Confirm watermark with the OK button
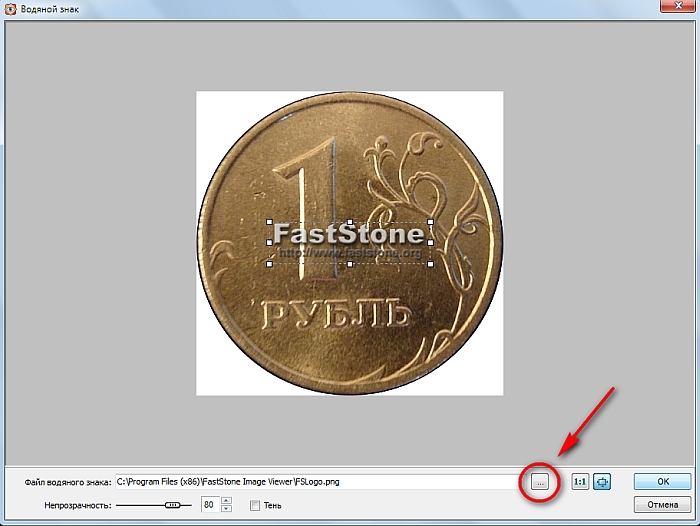The image size is (700, 526). tap(662, 481)
